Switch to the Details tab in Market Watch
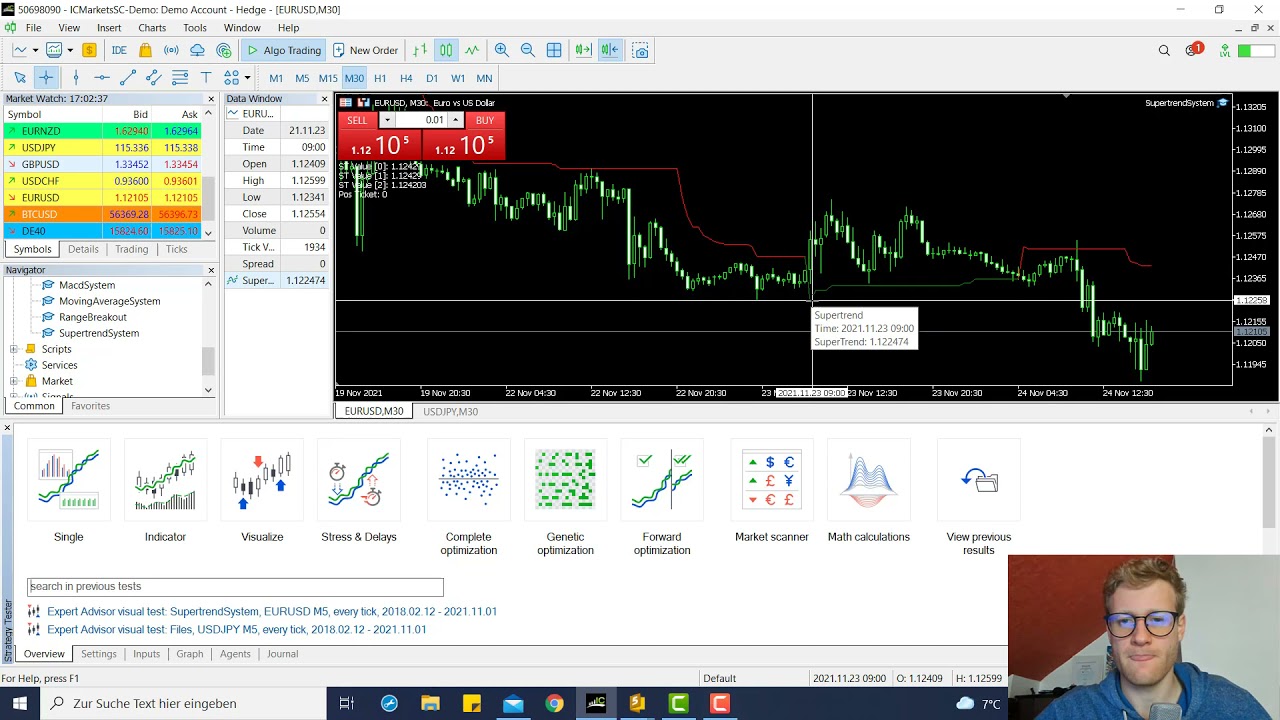Image resolution: width=1280 pixels, height=720 pixels. tap(83, 249)
